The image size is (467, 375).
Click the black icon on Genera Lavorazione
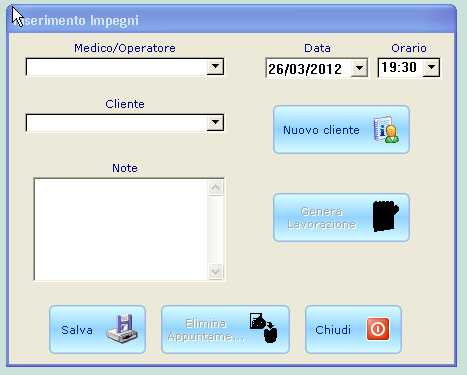[386, 216]
